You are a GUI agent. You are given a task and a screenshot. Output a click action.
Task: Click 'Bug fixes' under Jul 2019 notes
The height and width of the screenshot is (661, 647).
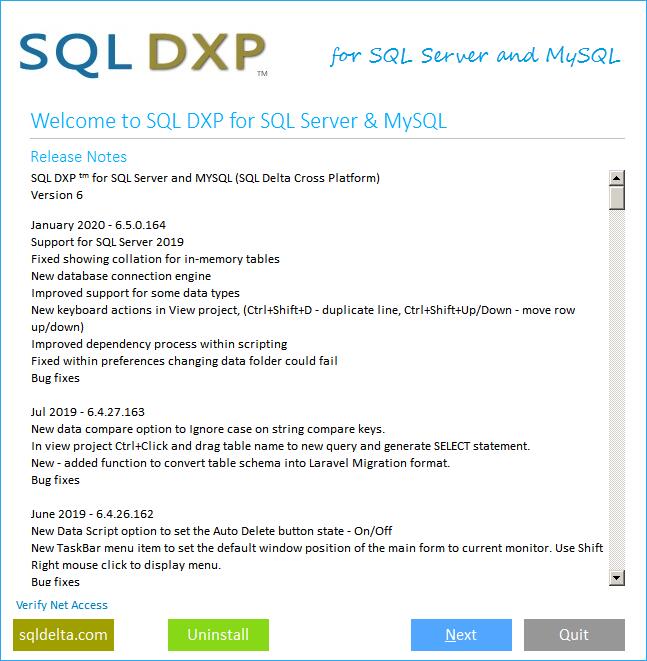point(55,480)
